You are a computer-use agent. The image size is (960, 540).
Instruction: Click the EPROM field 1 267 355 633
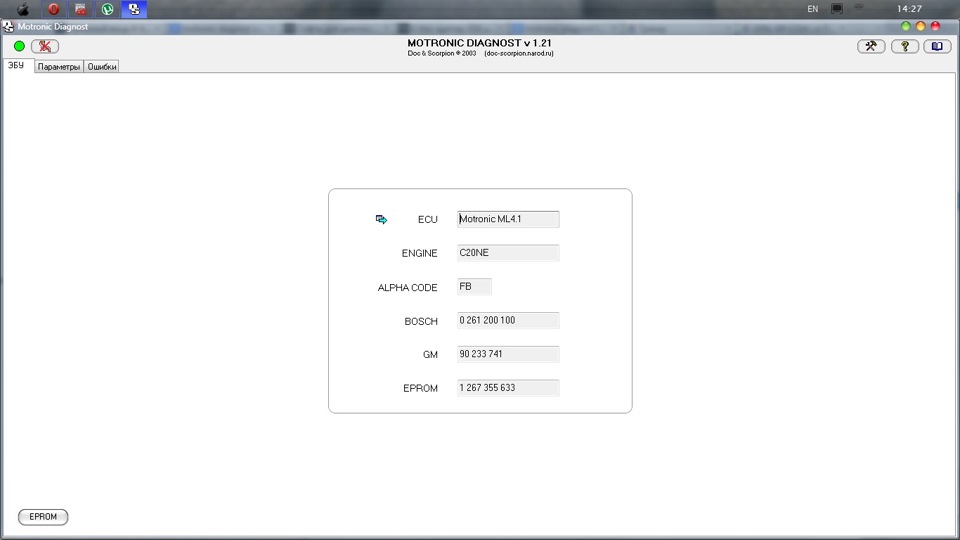508,388
